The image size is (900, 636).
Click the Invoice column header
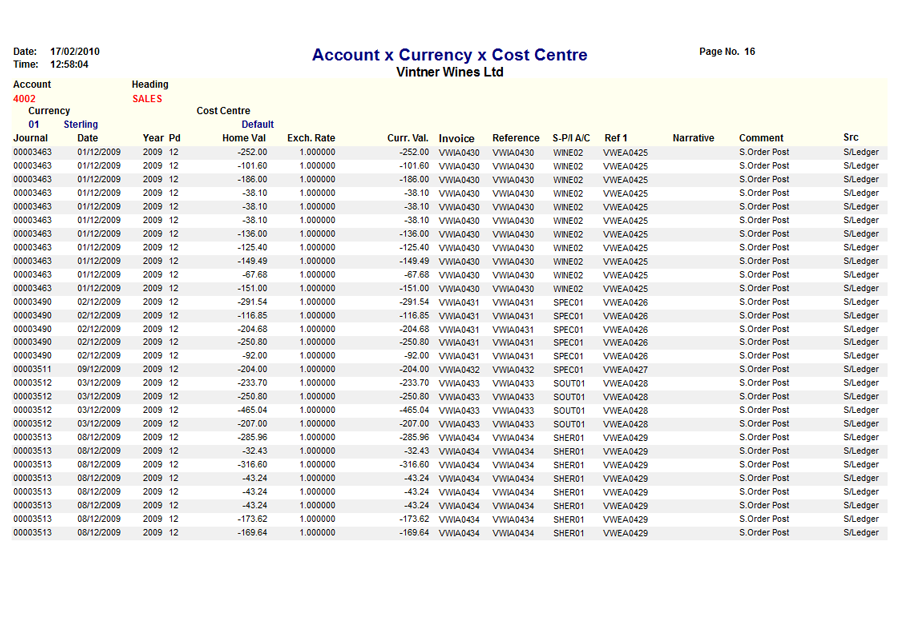click(456, 138)
